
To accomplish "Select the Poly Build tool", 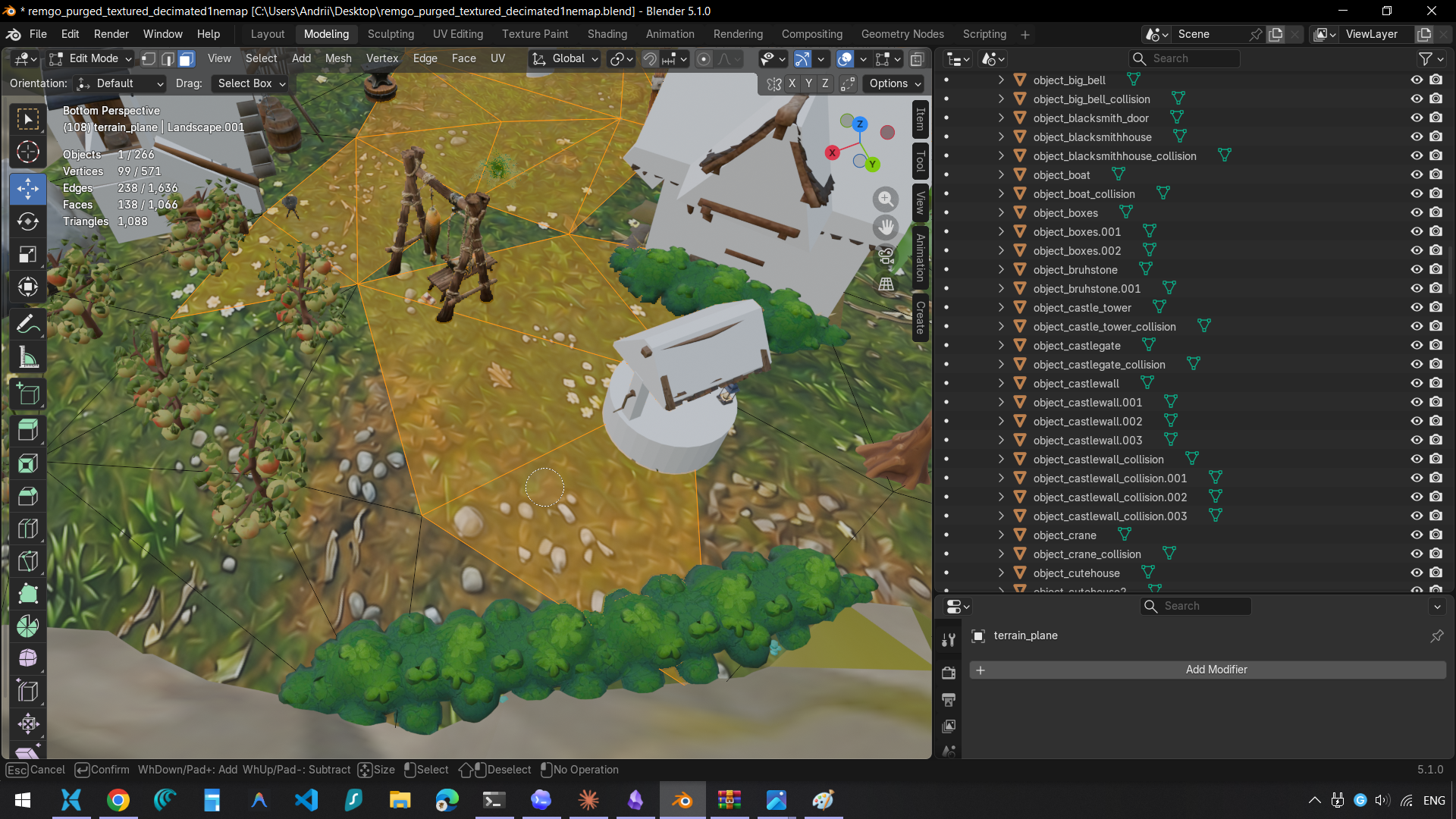I will point(28,594).
